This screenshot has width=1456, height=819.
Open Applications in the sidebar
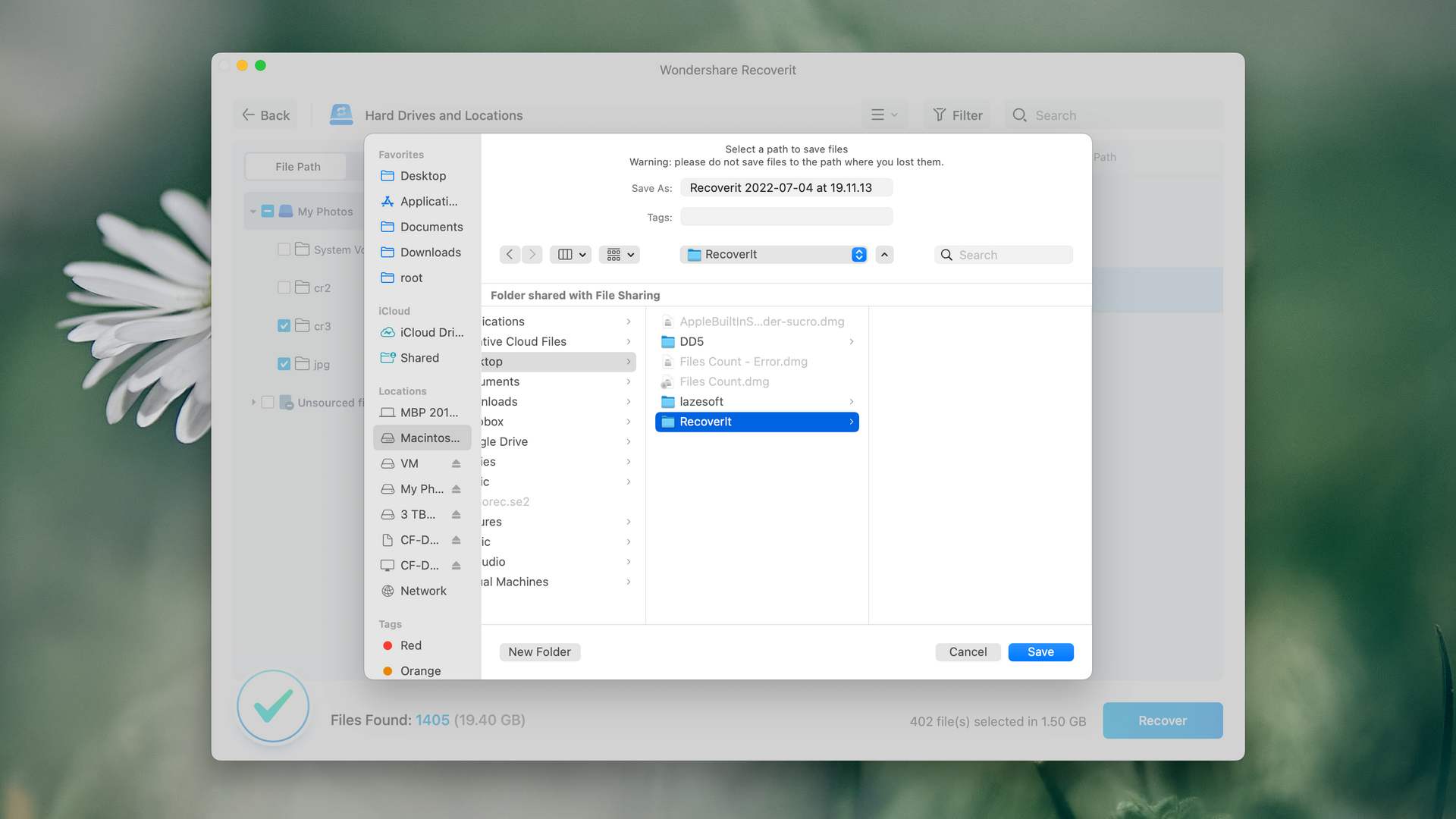pos(422,201)
